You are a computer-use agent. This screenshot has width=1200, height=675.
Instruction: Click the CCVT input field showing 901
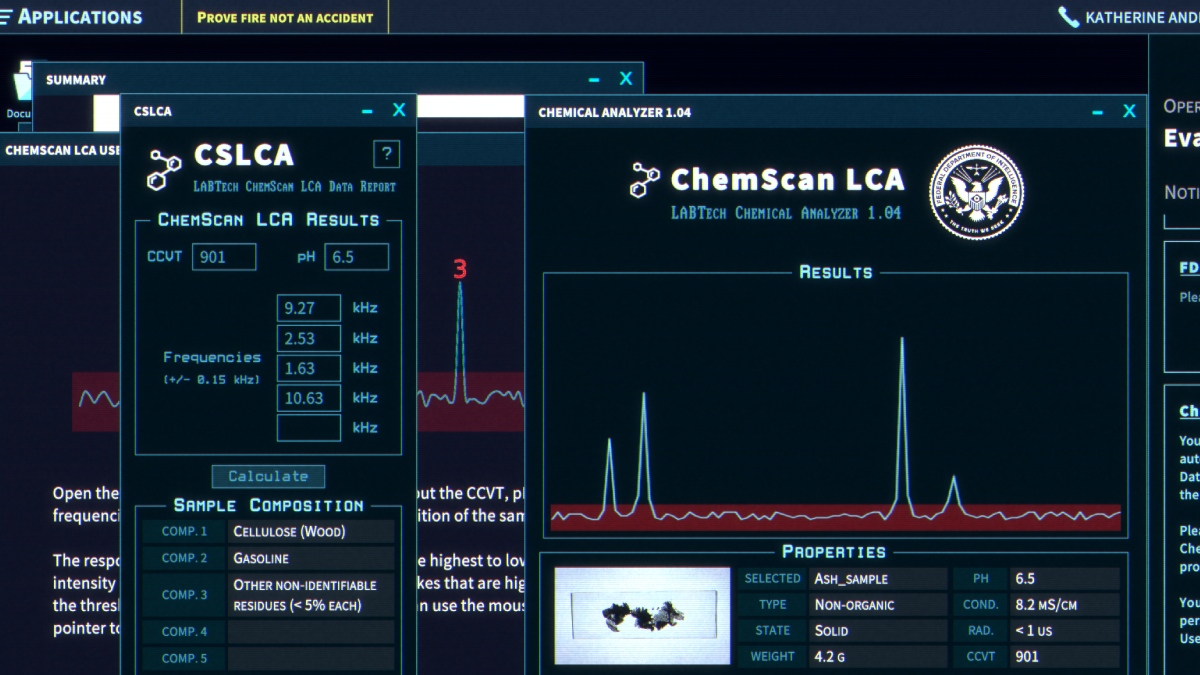coord(224,257)
